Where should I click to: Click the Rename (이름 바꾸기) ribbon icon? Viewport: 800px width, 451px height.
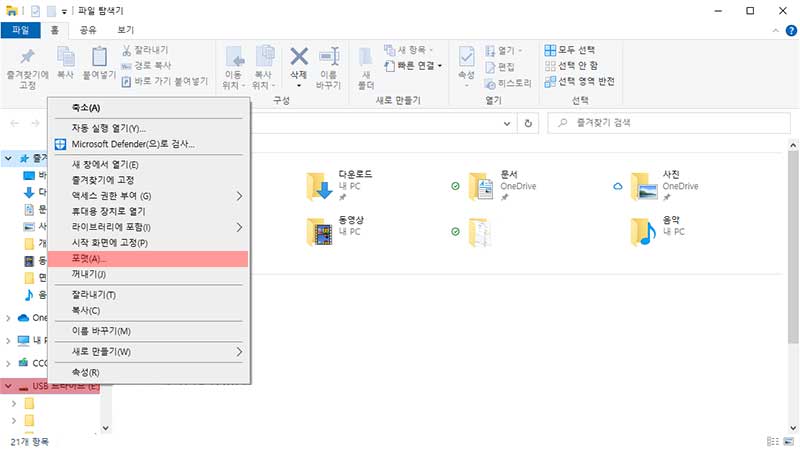[x=329, y=57]
